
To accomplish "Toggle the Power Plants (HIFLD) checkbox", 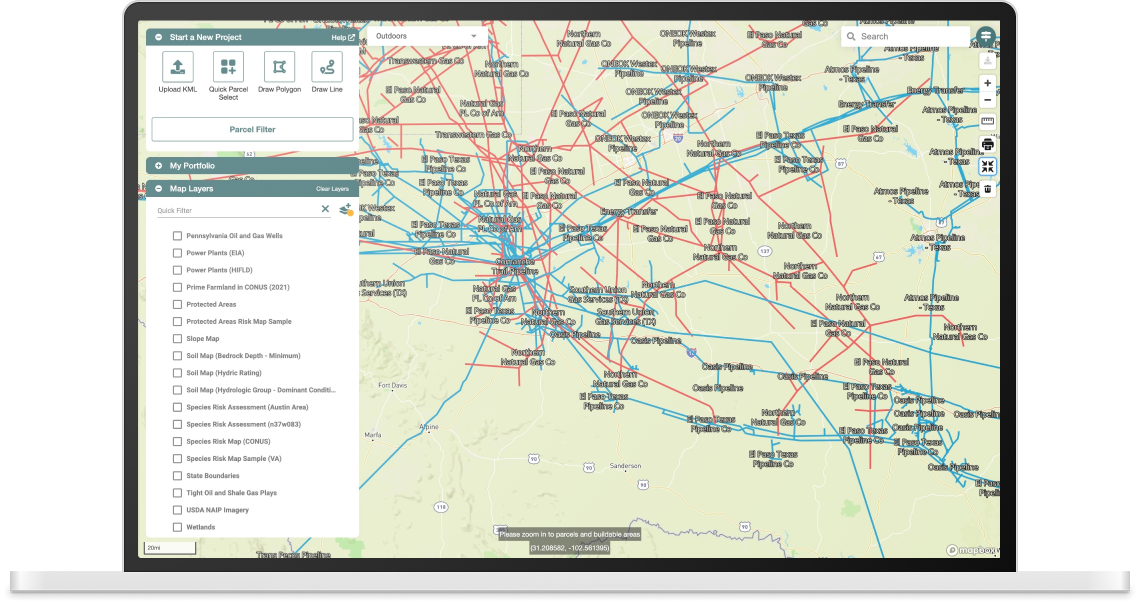I will [177, 270].
